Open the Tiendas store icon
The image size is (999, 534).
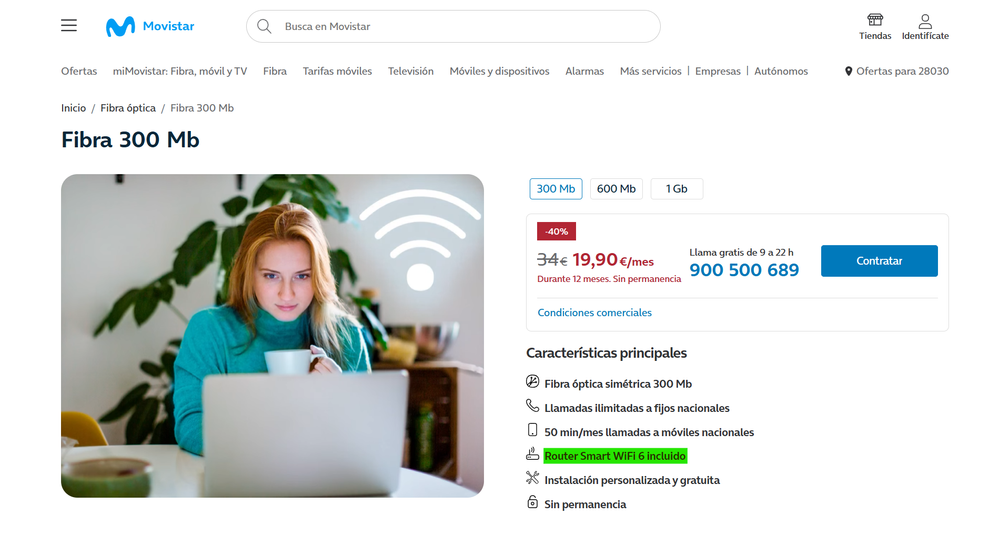pos(875,20)
